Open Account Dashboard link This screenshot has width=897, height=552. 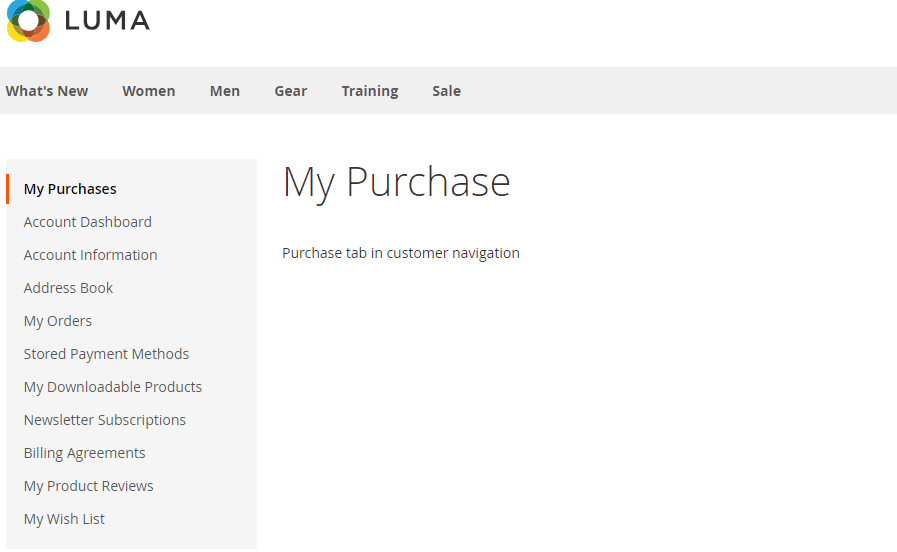pos(88,222)
